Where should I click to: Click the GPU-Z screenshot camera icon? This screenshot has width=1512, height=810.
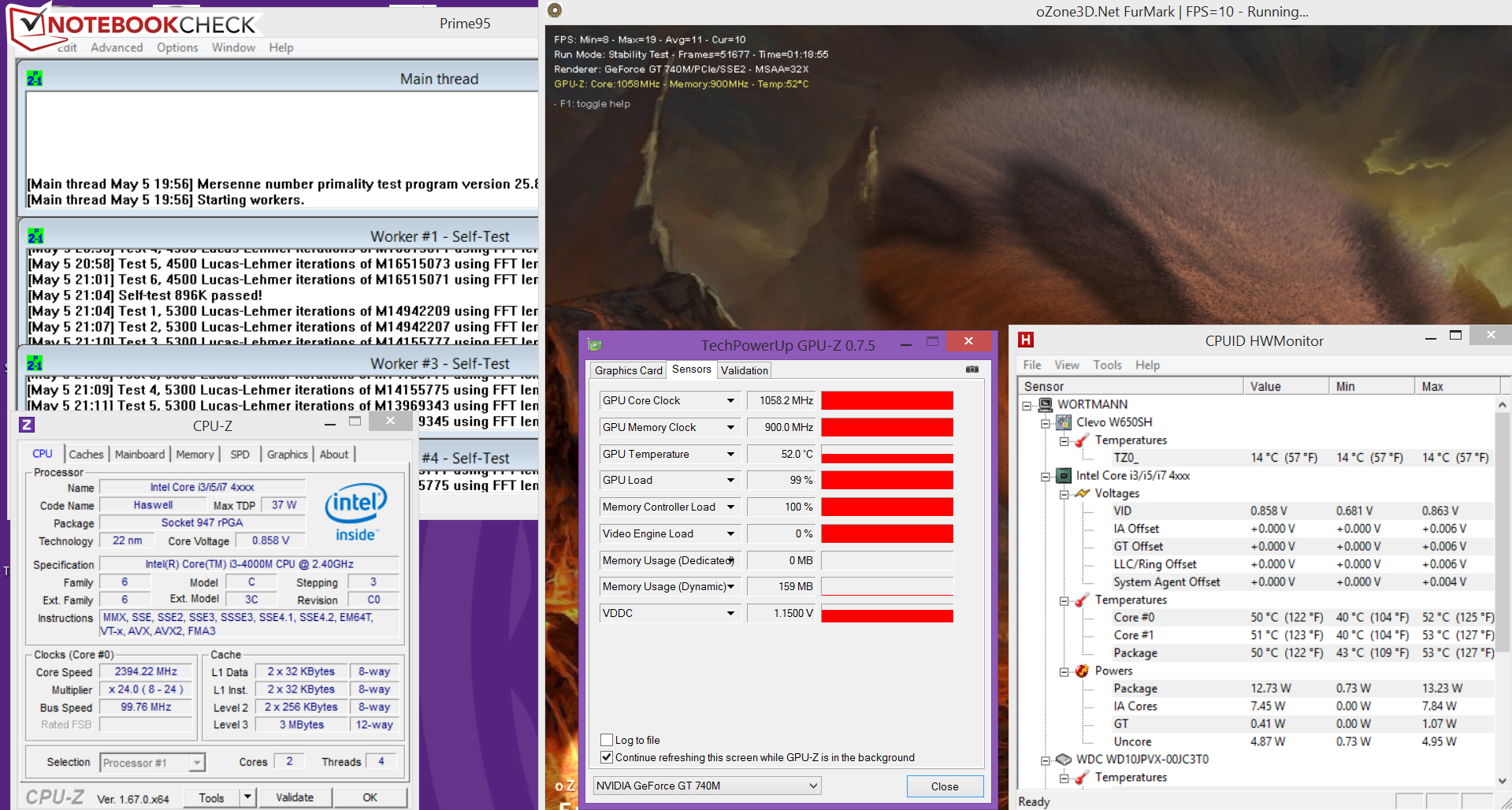coord(972,370)
